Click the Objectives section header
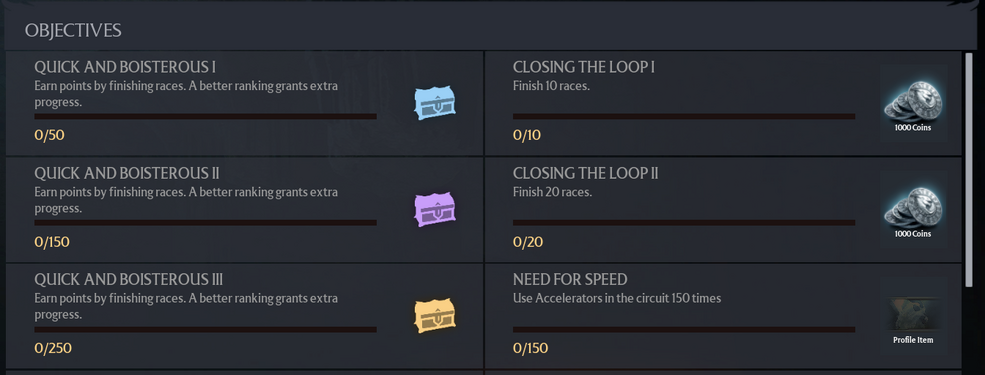This screenshot has width=985, height=375. (x=73, y=30)
